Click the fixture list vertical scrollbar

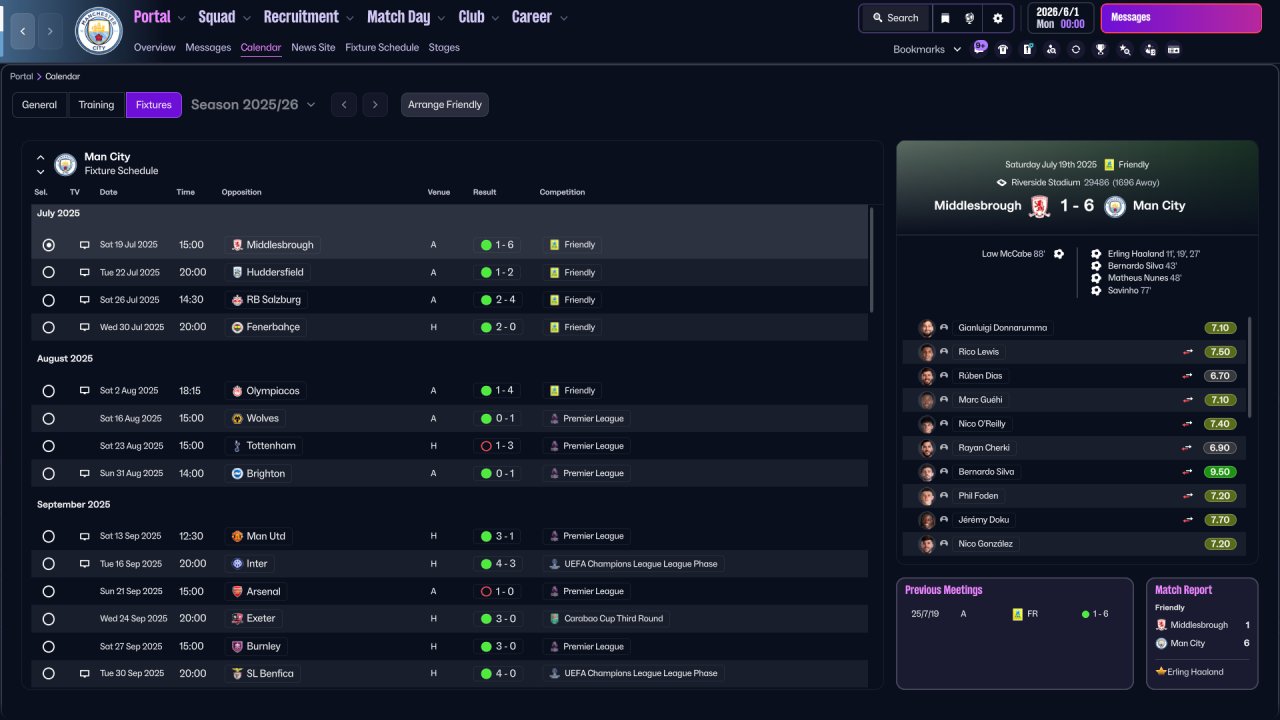tap(871, 260)
